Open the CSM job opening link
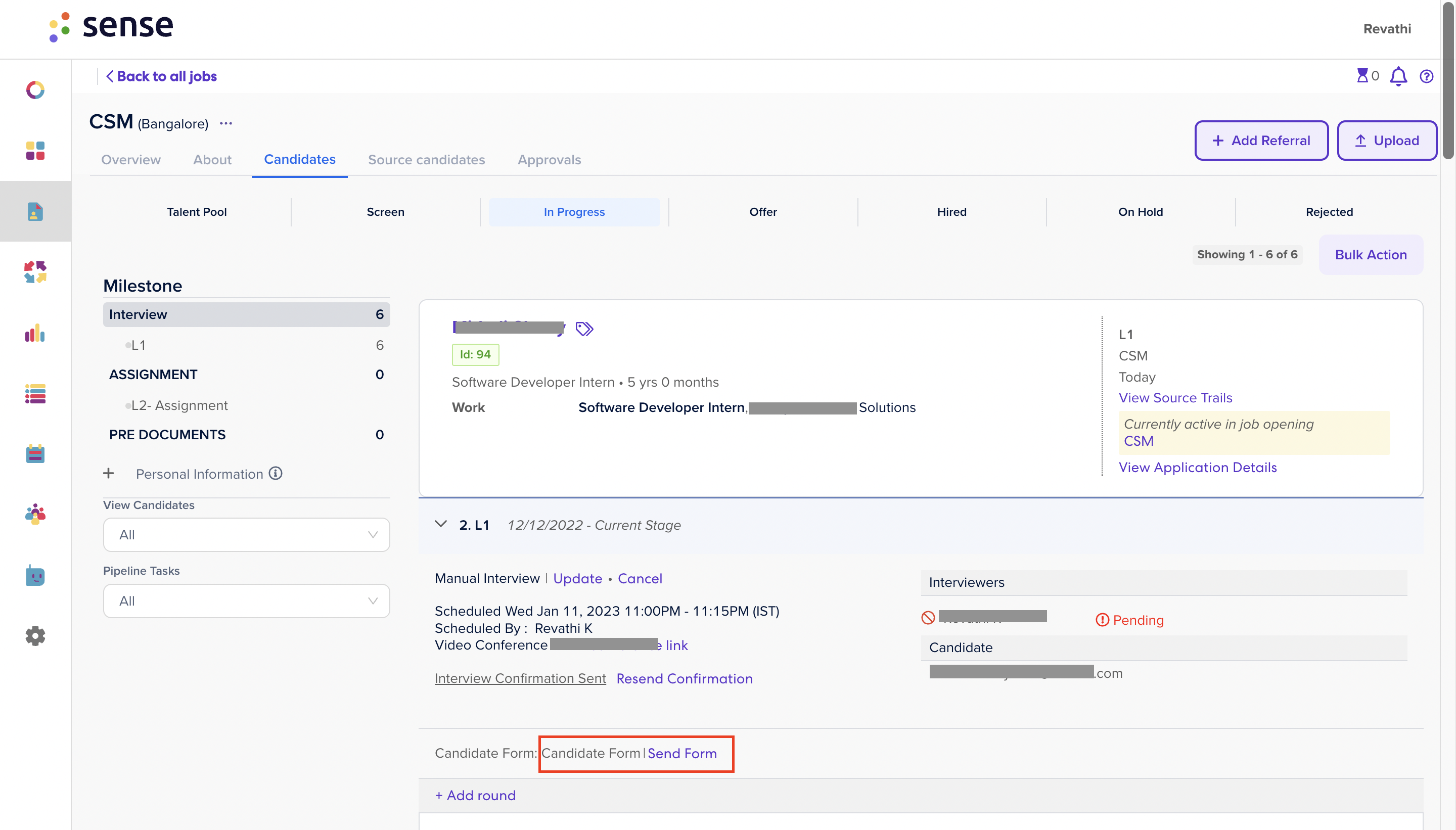Screen dimensions: 1456x830 1139,441
